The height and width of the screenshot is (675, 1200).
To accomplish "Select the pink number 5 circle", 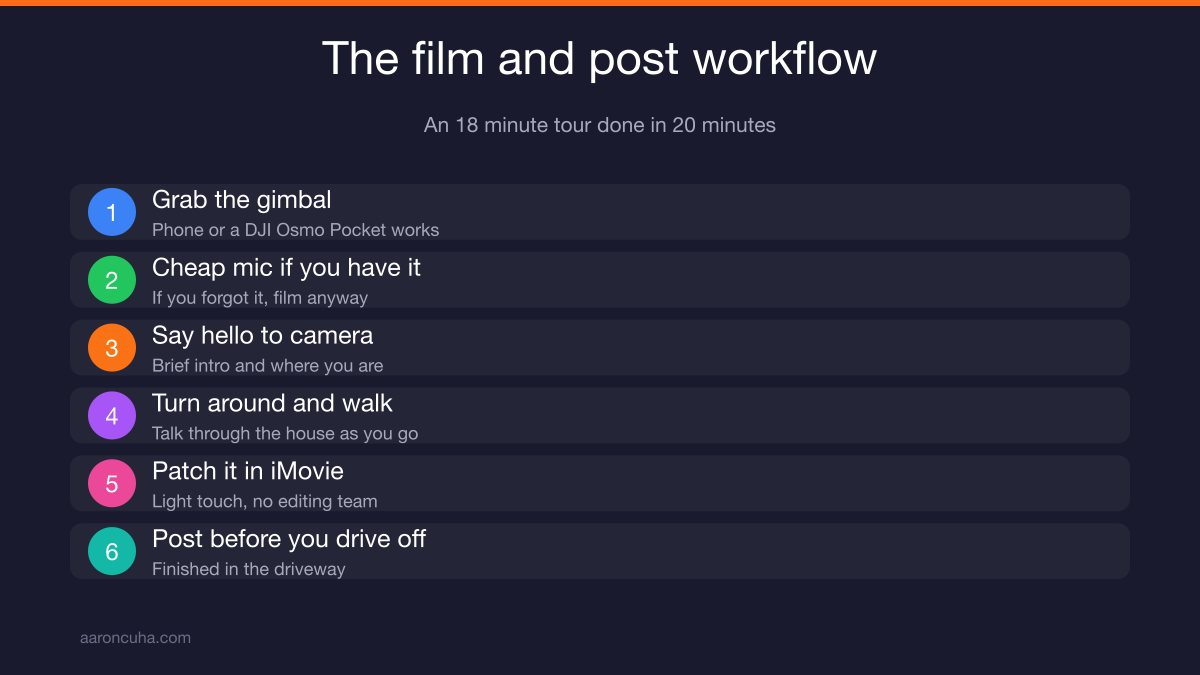I will pyautogui.click(x=112, y=484).
